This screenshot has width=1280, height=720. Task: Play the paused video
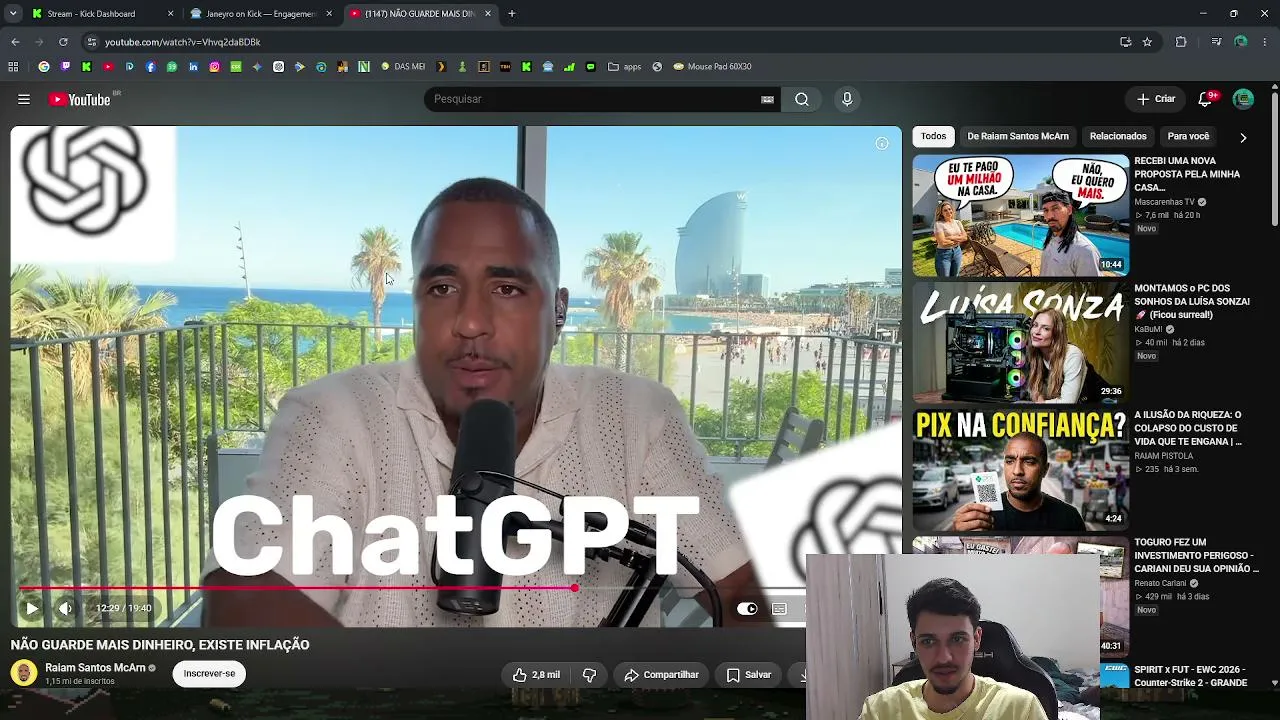(31, 608)
